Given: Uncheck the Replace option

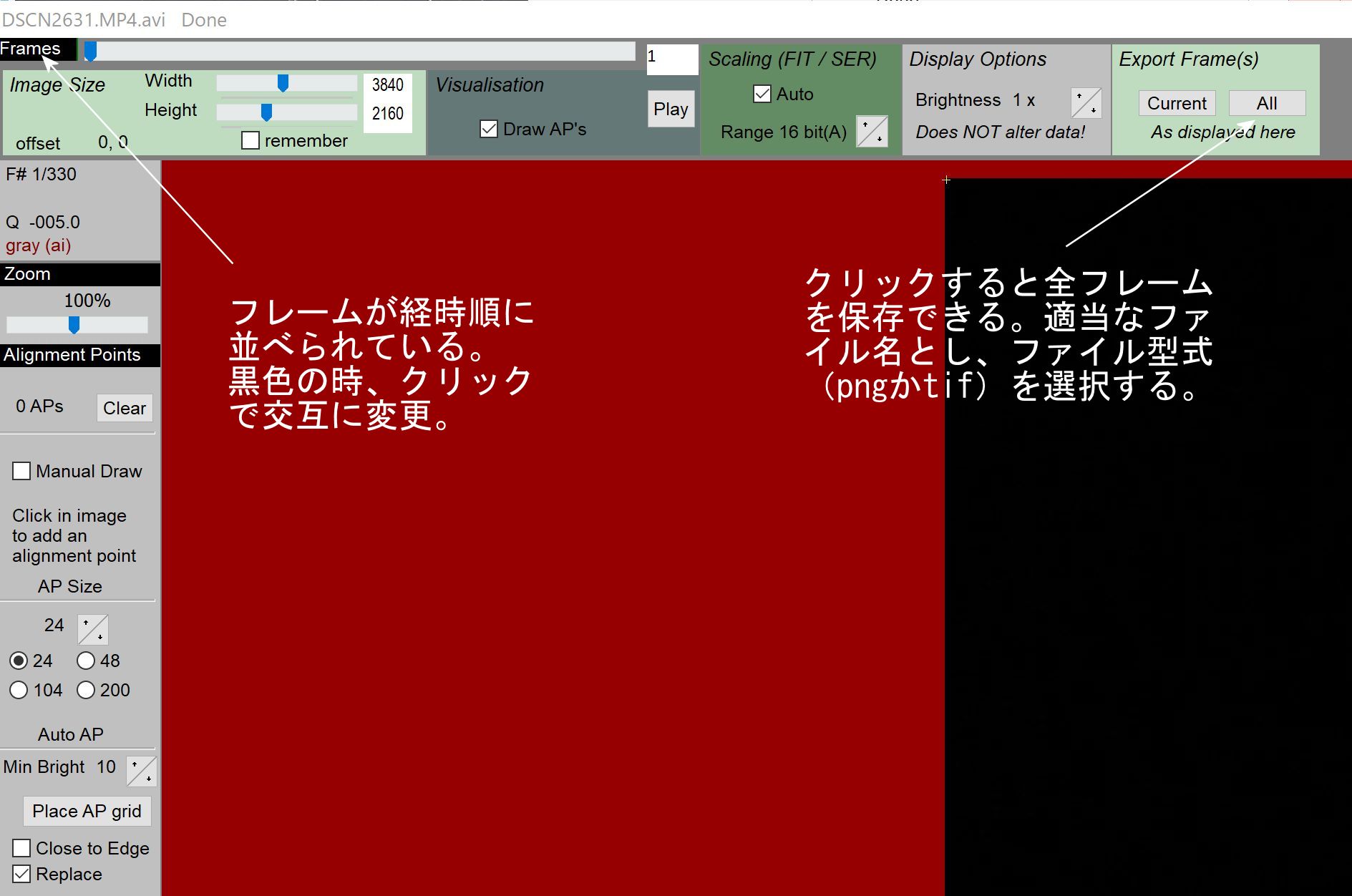Looking at the screenshot, I should coord(21,874).
